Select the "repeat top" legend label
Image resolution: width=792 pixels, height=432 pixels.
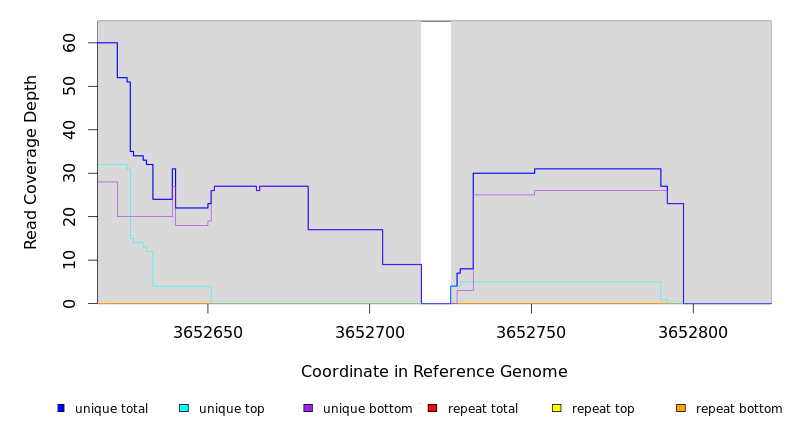click(603, 409)
